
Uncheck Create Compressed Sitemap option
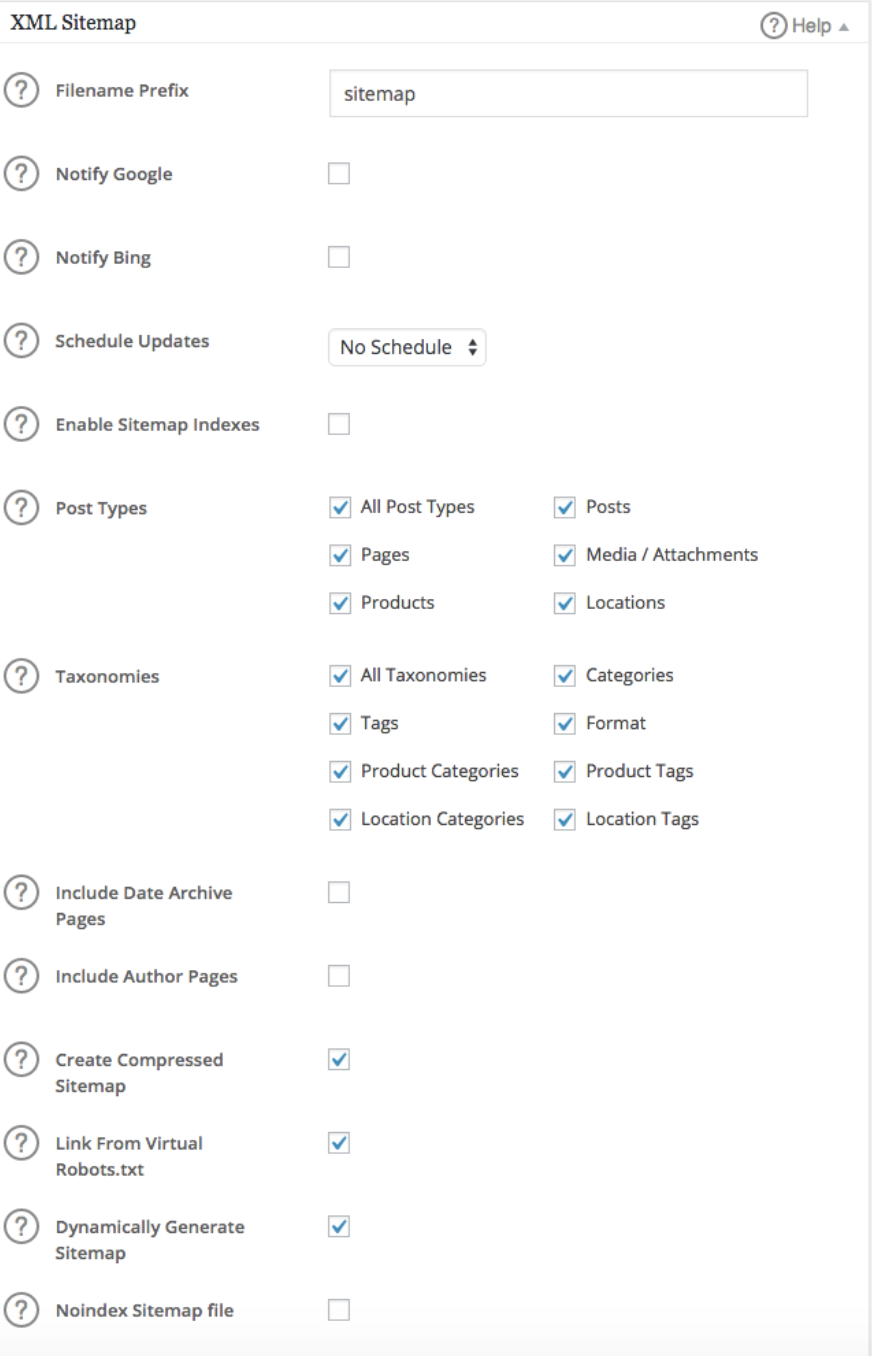(339, 1059)
